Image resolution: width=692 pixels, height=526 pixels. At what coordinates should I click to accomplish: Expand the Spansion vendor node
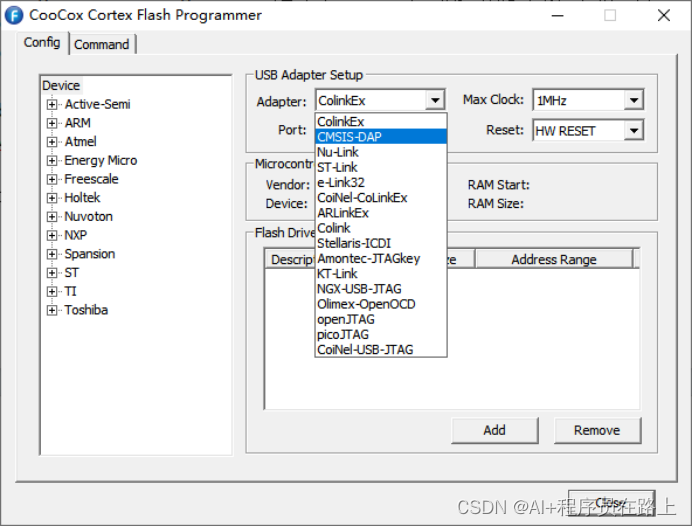tap(52, 254)
